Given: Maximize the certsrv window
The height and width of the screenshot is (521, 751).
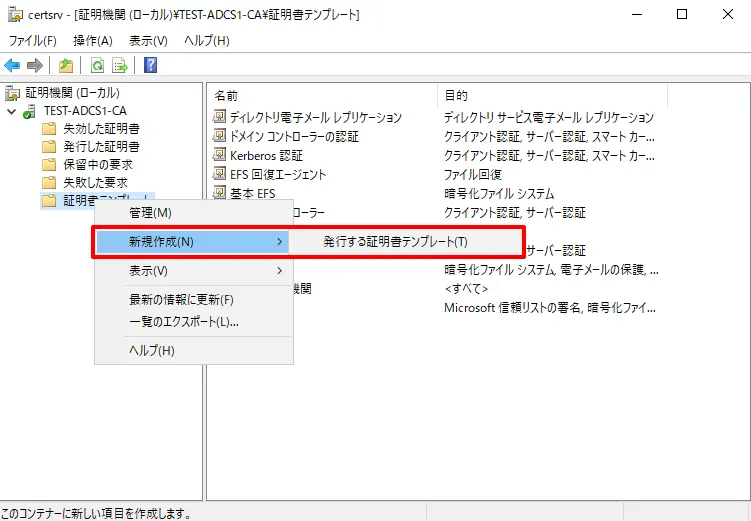Looking at the screenshot, I should [682, 14].
